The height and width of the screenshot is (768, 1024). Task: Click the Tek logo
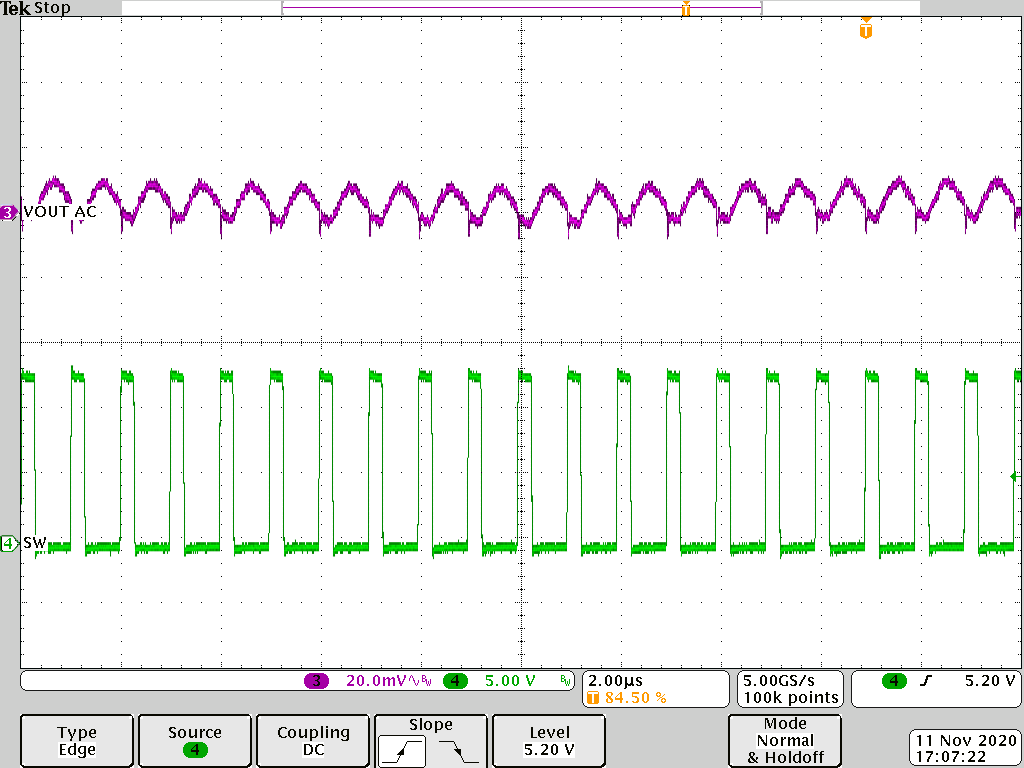(x=16, y=9)
